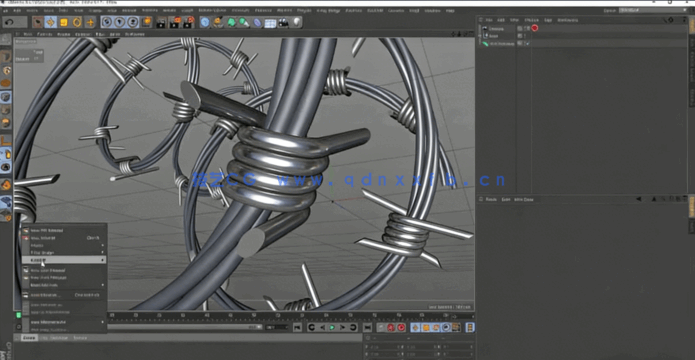This screenshot has height=360, width=695.
Task: Open the Edit menu in main menu bar
Action: tap(17, 10)
